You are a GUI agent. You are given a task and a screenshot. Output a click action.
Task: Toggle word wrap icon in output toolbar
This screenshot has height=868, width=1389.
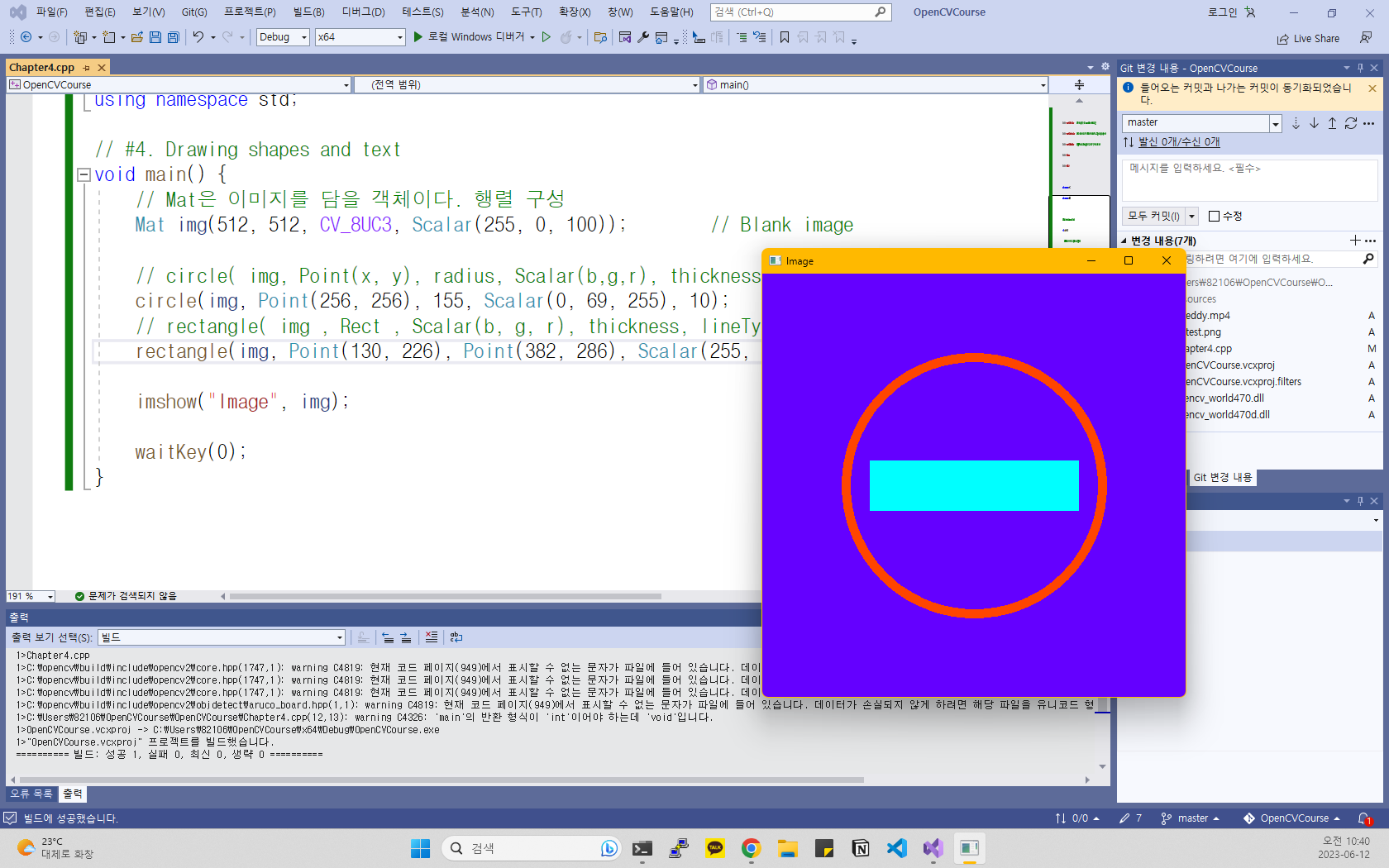point(456,637)
